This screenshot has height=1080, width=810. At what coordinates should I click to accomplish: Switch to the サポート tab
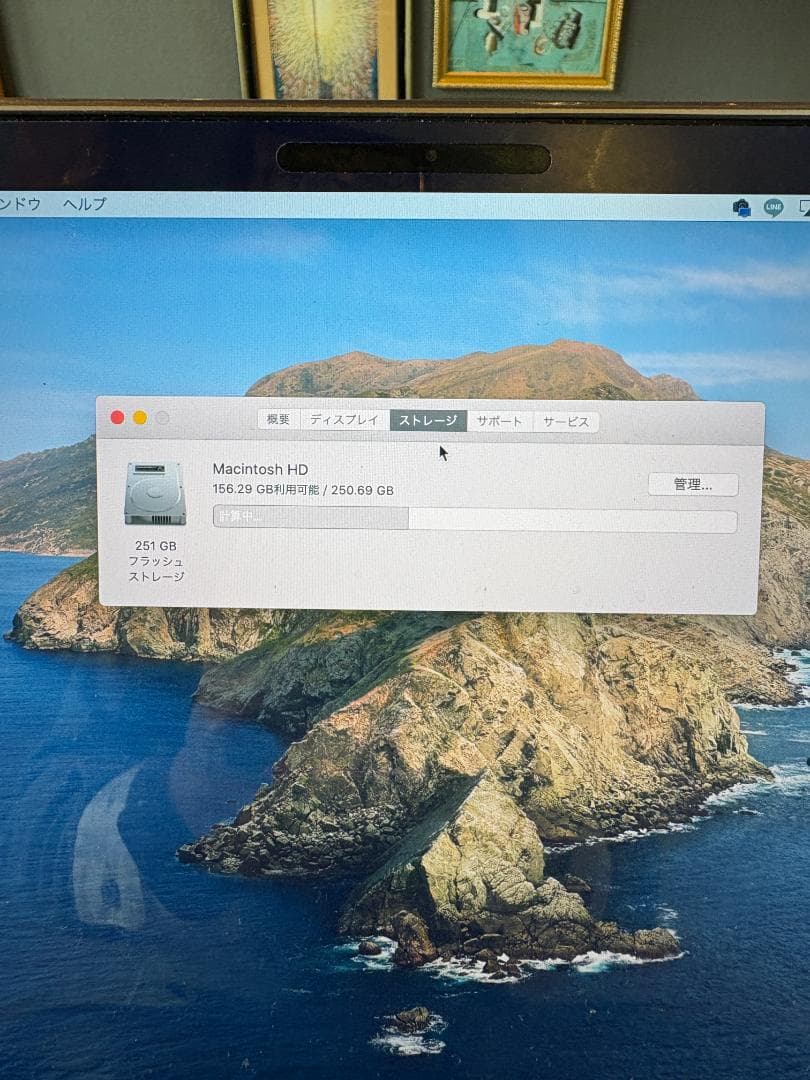(x=501, y=420)
